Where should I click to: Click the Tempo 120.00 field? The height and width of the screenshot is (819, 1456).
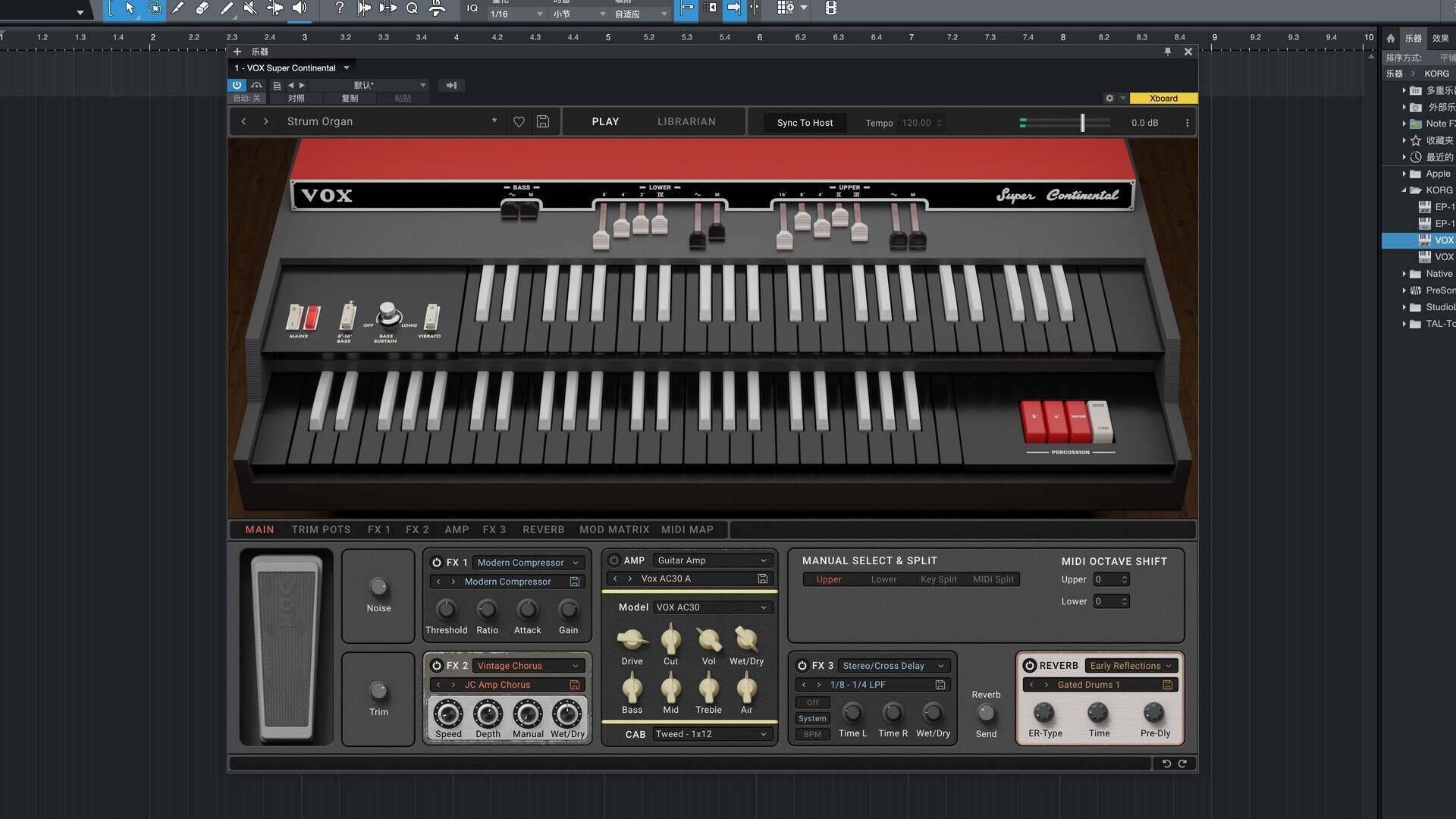point(921,123)
